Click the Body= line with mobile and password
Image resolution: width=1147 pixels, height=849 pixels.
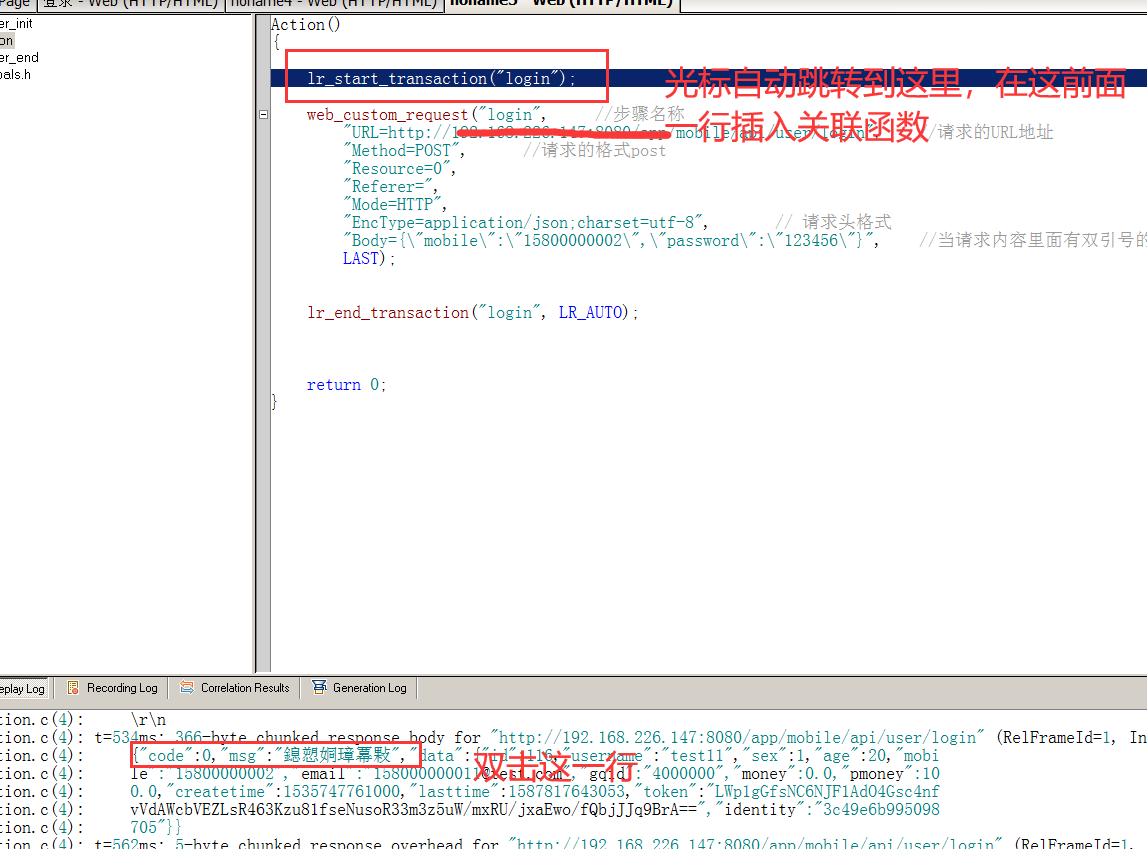(610, 241)
